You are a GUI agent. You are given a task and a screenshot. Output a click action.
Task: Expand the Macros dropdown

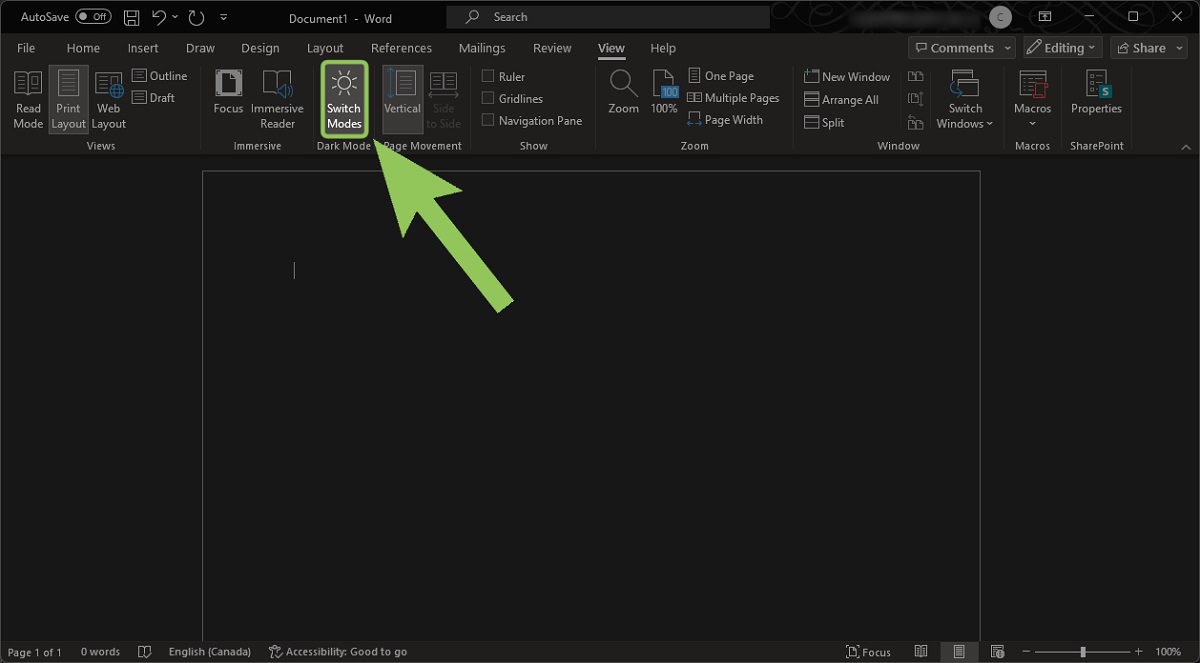tap(1032, 123)
